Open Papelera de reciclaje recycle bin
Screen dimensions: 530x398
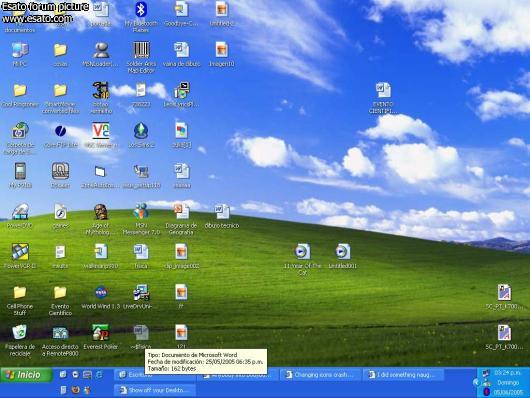pos(20,333)
